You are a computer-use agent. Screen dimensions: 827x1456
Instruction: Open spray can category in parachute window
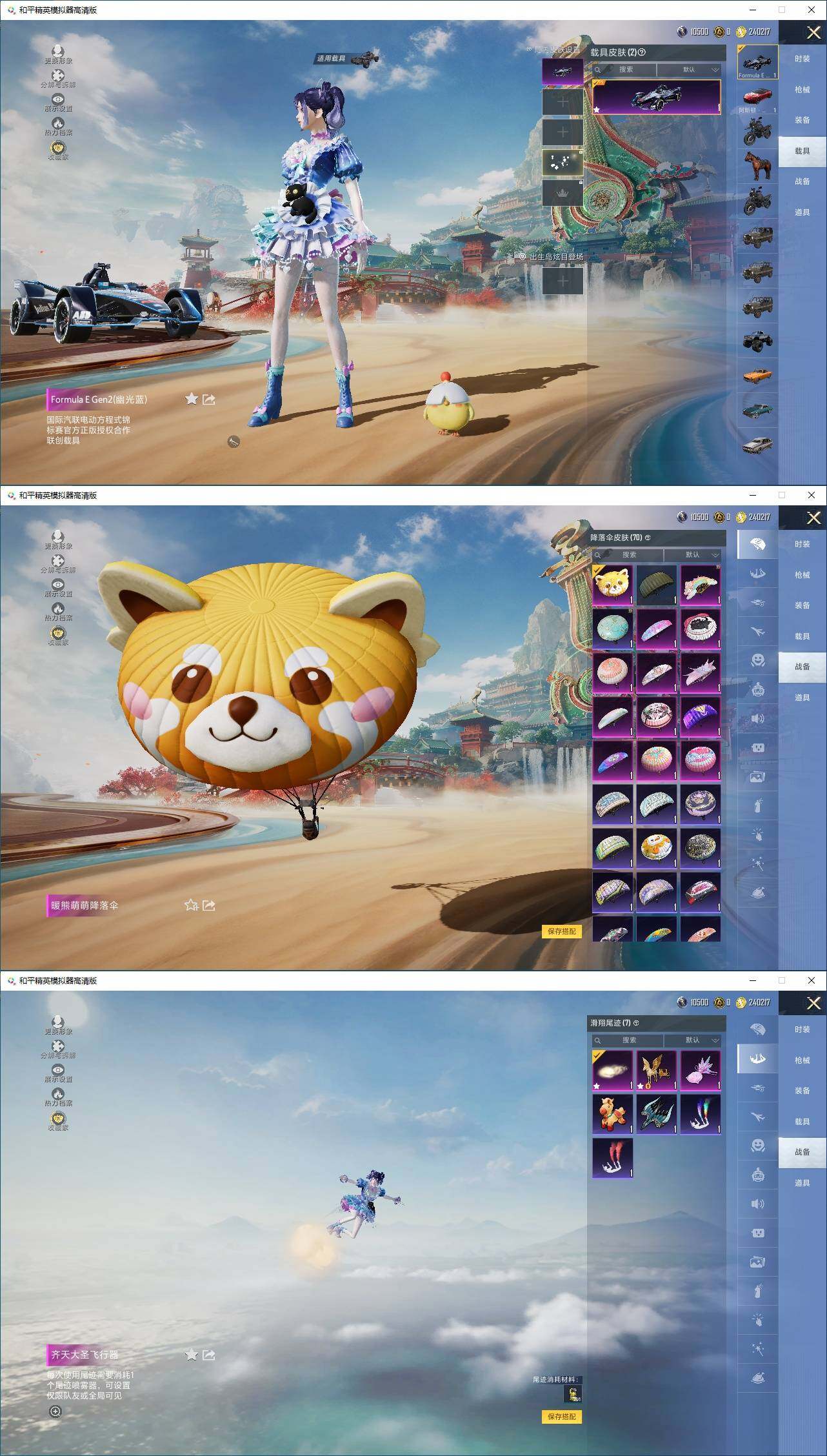pos(758,806)
